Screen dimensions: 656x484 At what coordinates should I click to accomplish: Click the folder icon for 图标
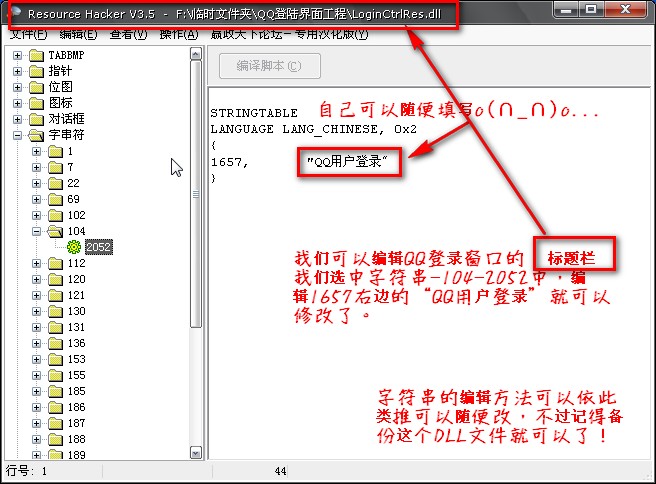[36, 103]
